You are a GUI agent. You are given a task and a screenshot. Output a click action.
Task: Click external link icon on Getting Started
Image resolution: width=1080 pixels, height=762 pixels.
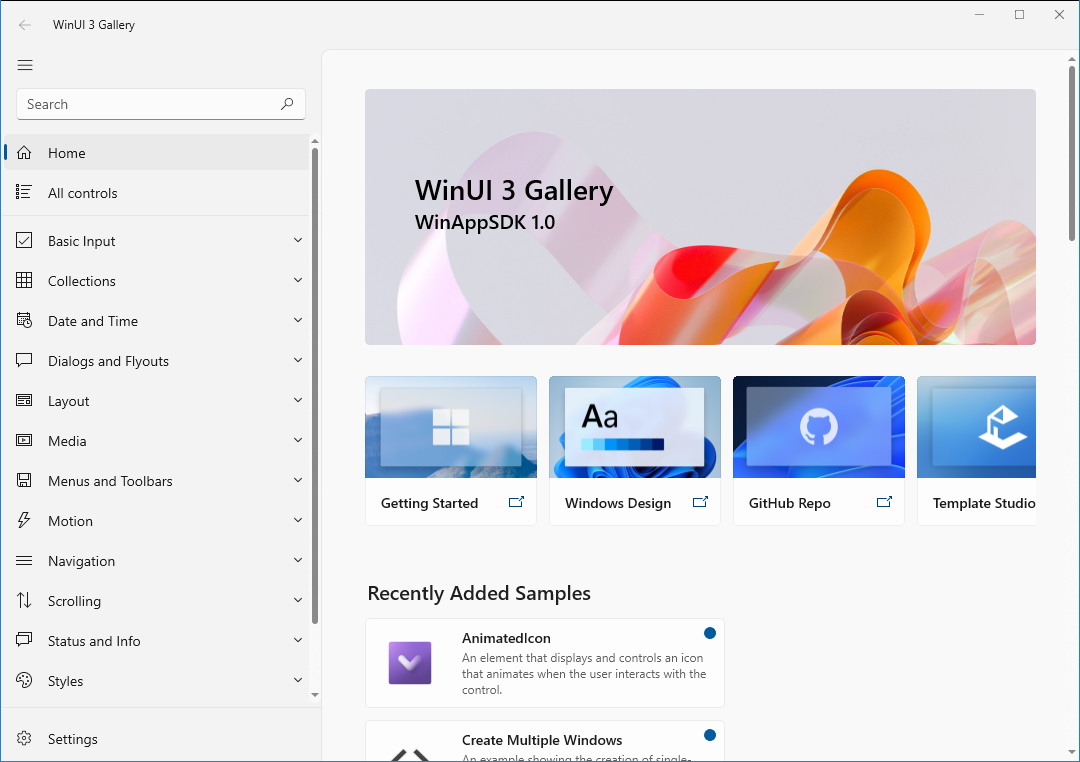(516, 502)
